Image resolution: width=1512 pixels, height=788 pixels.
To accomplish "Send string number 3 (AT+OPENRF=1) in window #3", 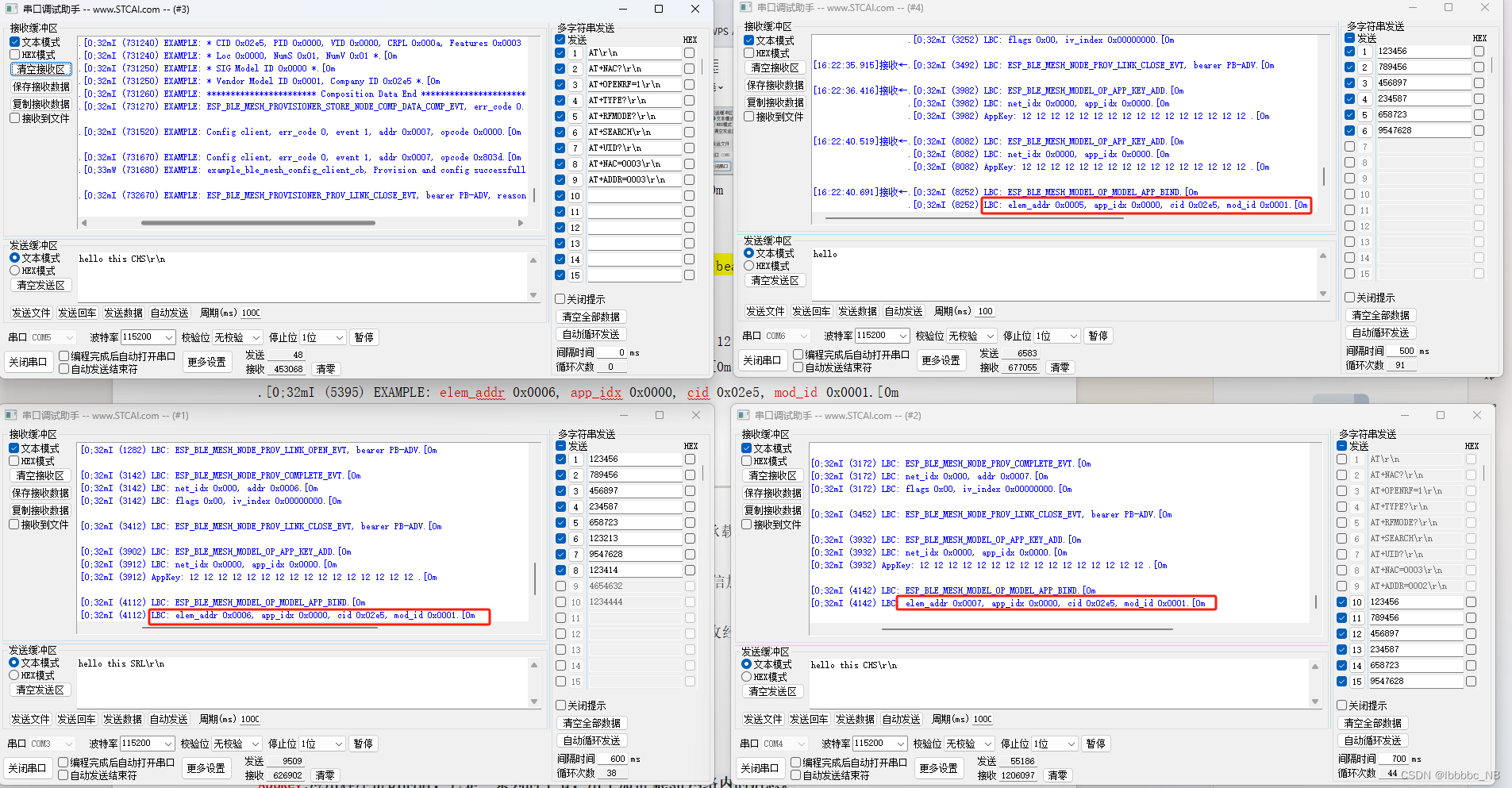I will (x=575, y=85).
